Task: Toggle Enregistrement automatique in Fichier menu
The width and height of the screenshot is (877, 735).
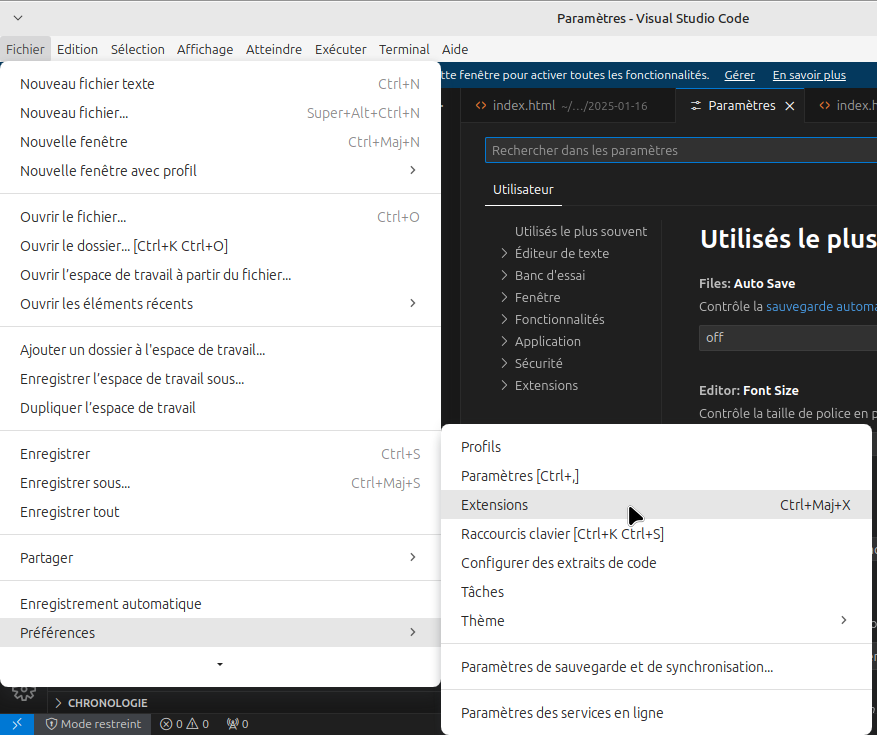Action: click(x=111, y=604)
